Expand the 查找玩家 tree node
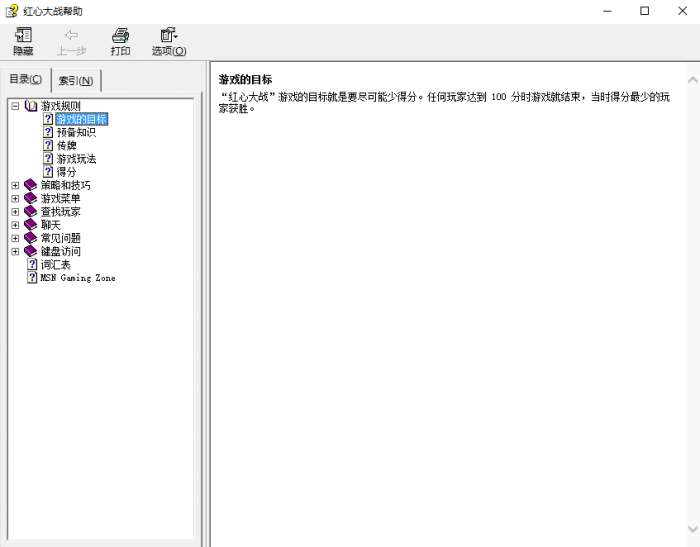Image resolution: width=700 pixels, height=547 pixels. pos(15,212)
